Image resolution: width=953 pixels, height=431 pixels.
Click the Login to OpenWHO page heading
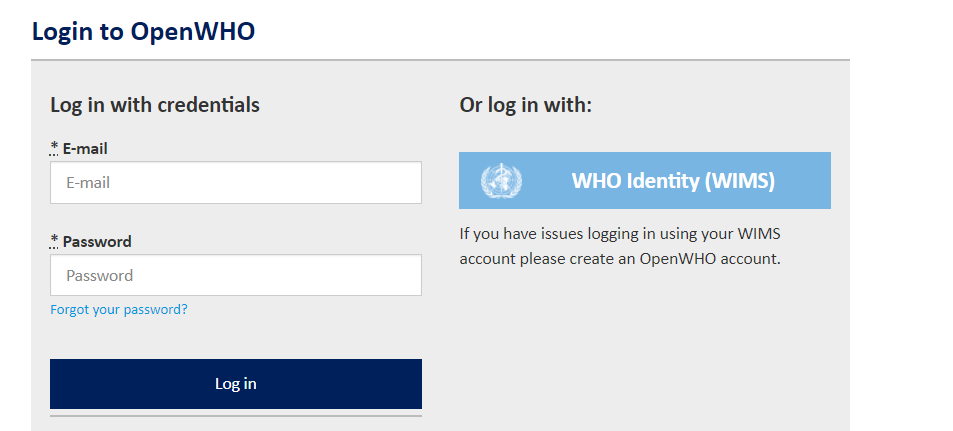click(143, 32)
